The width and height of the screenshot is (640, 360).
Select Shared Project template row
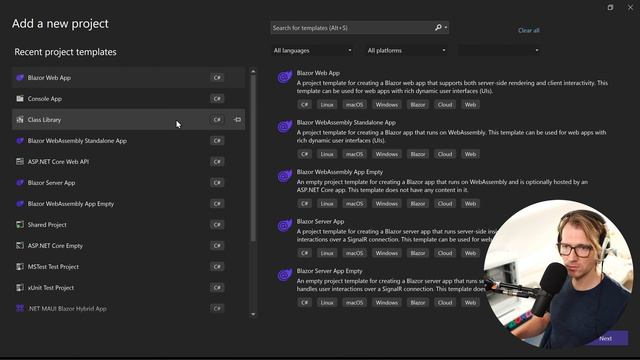tap(128, 224)
